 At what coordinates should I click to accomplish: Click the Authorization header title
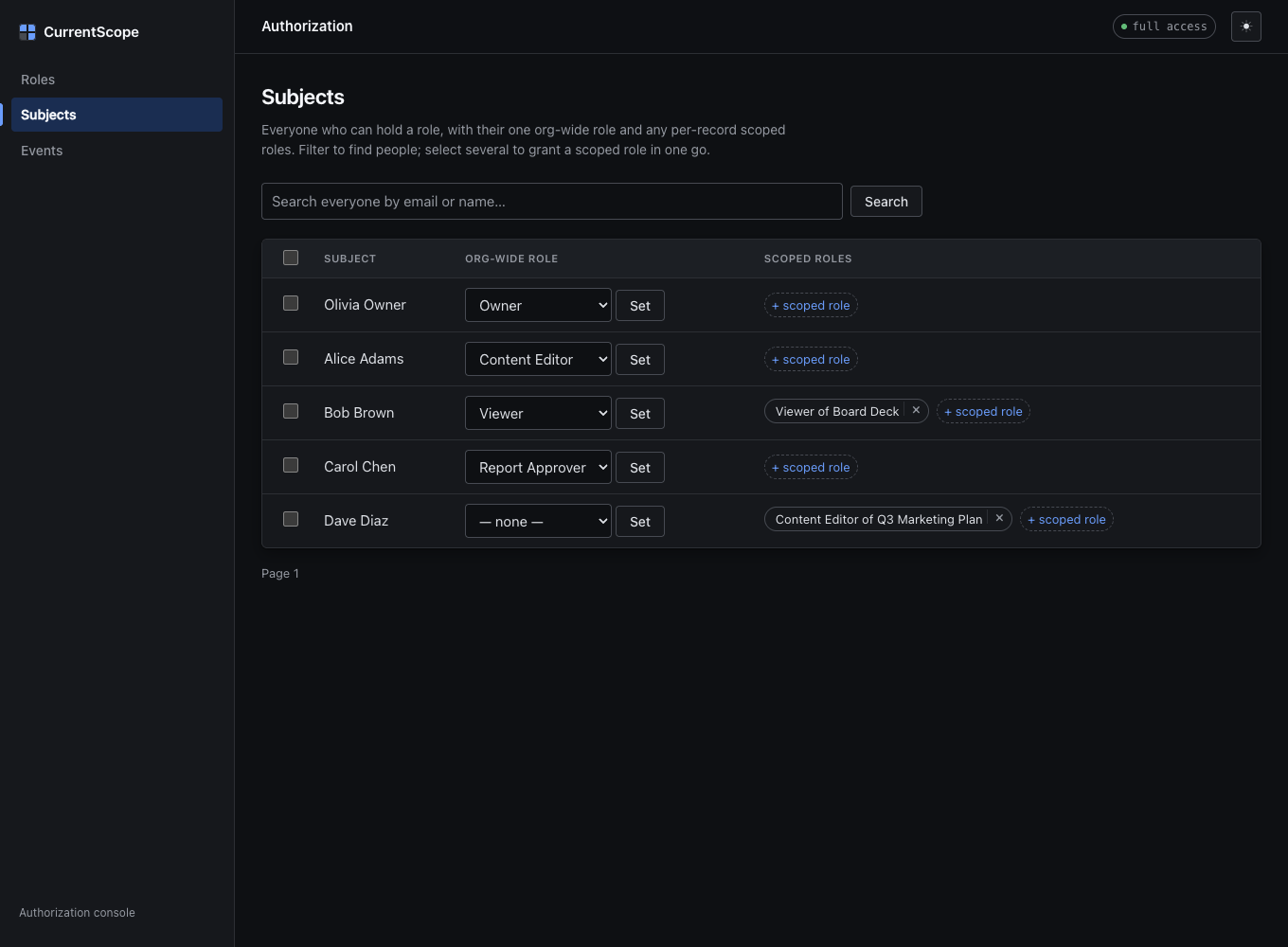click(x=307, y=27)
